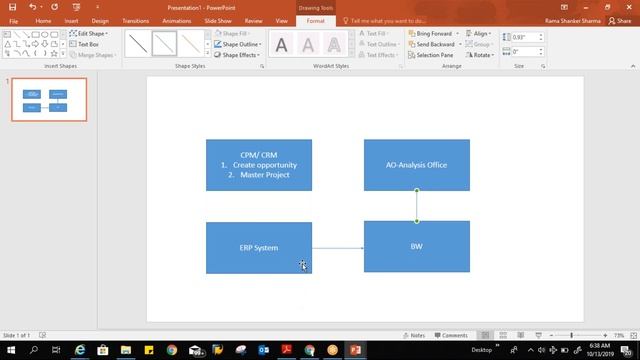The height and width of the screenshot is (360, 640).
Task: Open Align dropdown
Action: (x=479, y=33)
